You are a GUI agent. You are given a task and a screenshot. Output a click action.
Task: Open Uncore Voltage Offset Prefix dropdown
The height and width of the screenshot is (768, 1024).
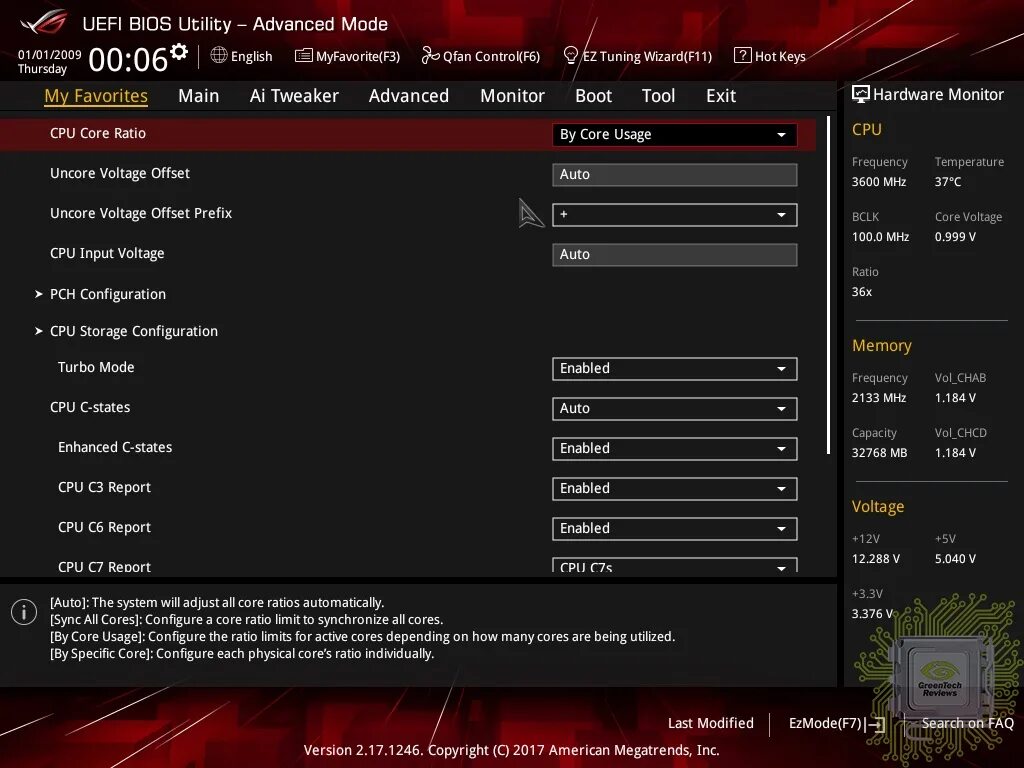[675, 215]
